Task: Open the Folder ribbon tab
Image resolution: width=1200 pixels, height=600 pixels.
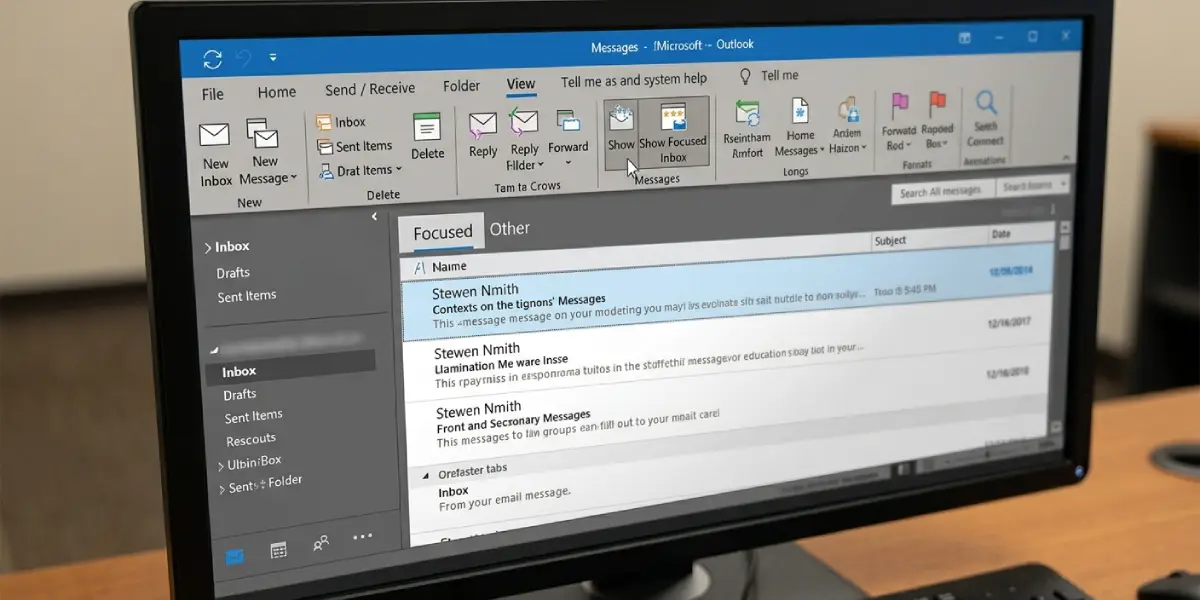Action: pyautogui.click(x=462, y=86)
